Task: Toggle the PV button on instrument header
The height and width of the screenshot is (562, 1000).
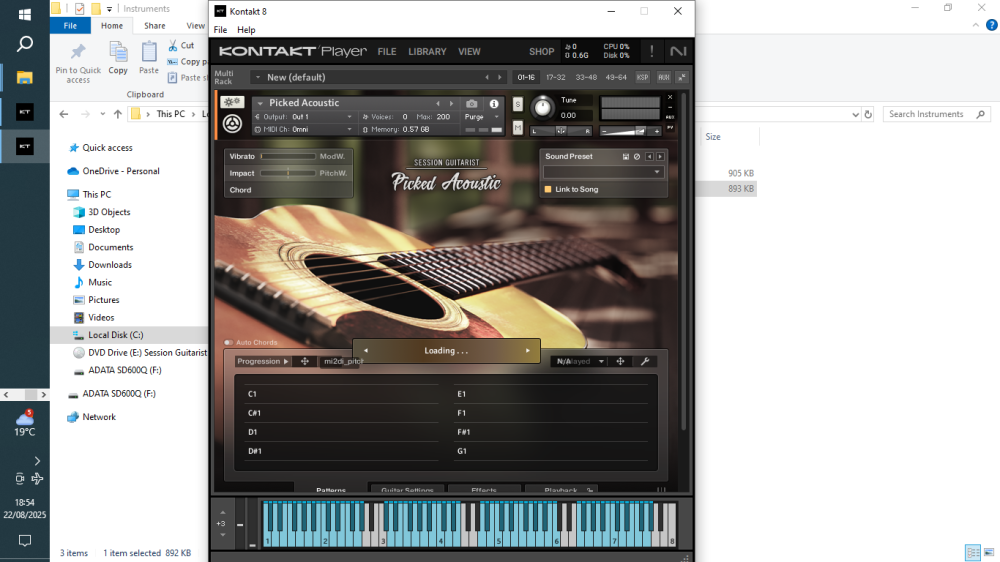Action: 670,128
